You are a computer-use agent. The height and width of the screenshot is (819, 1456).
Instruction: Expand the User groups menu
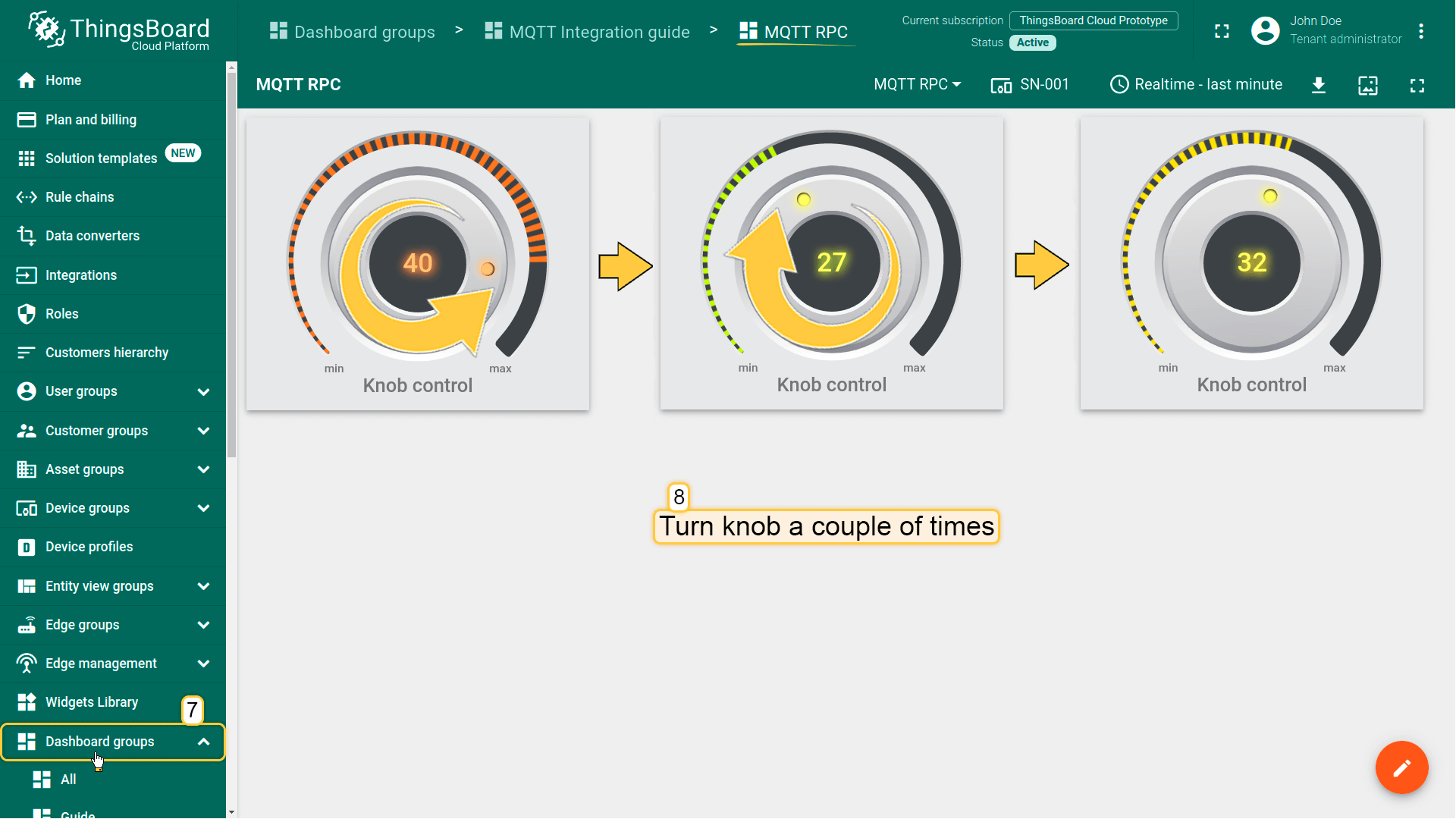click(x=203, y=392)
